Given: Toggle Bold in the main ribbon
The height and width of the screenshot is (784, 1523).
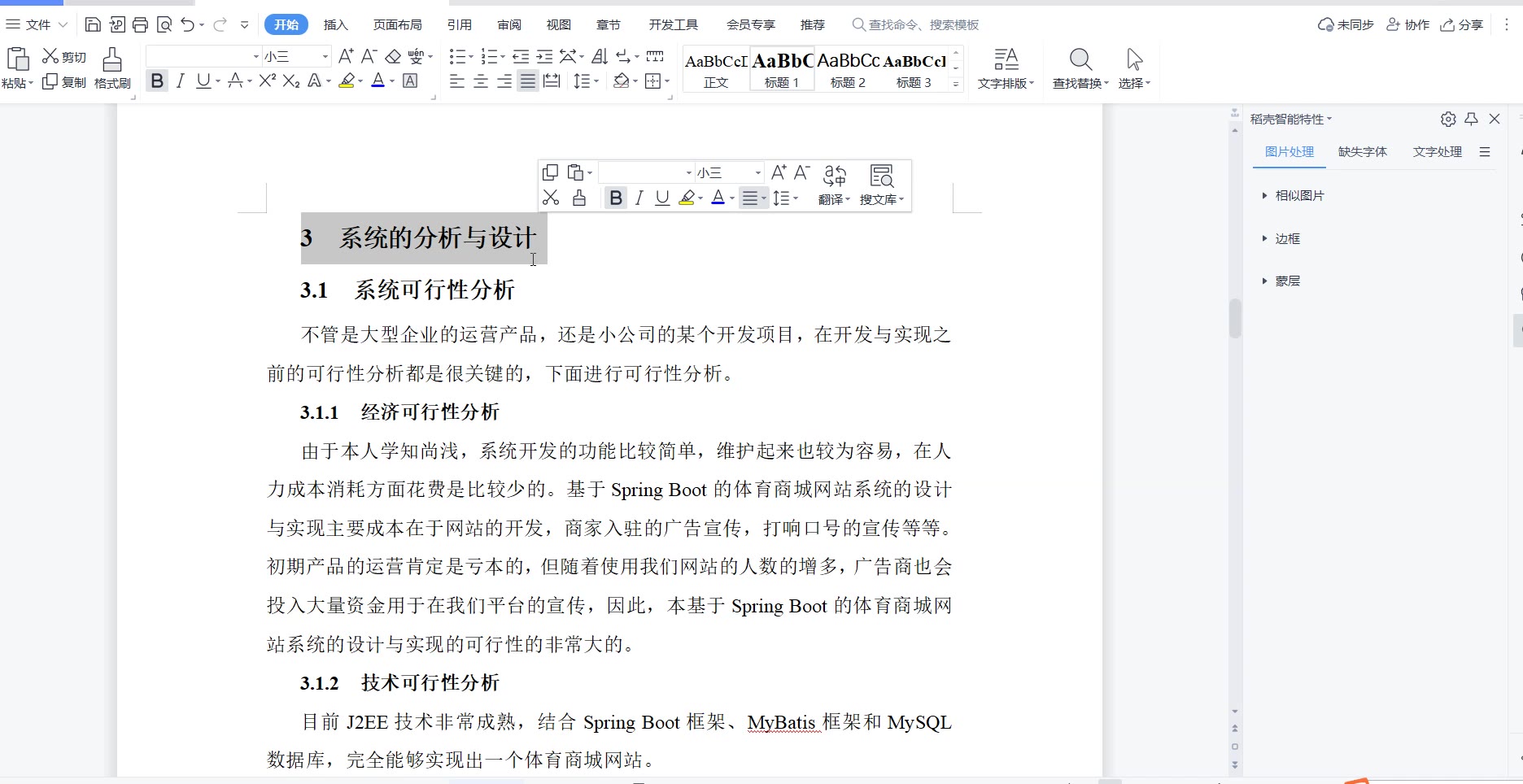Looking at the screenshot, I should pos(157,81).
